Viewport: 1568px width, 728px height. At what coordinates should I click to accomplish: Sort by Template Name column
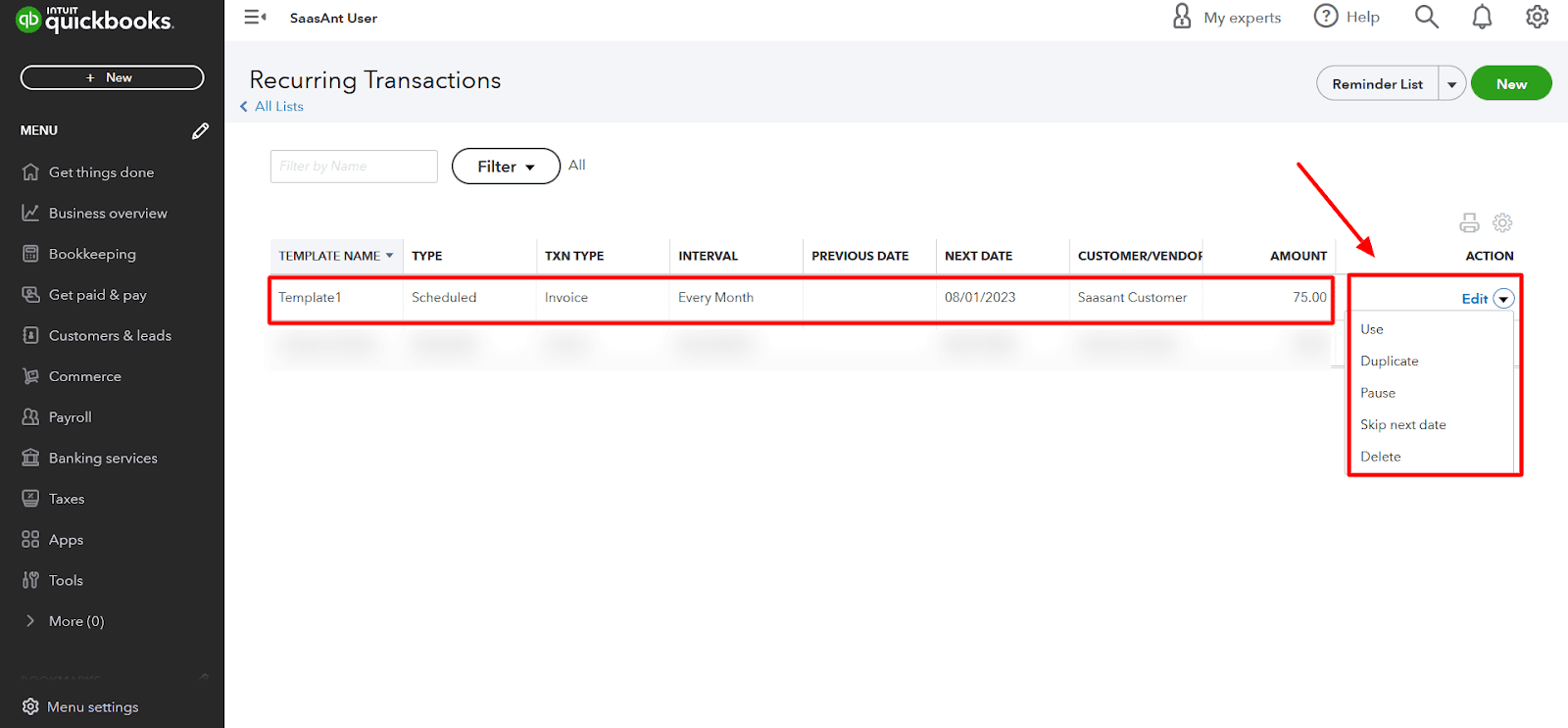(335, 256)
